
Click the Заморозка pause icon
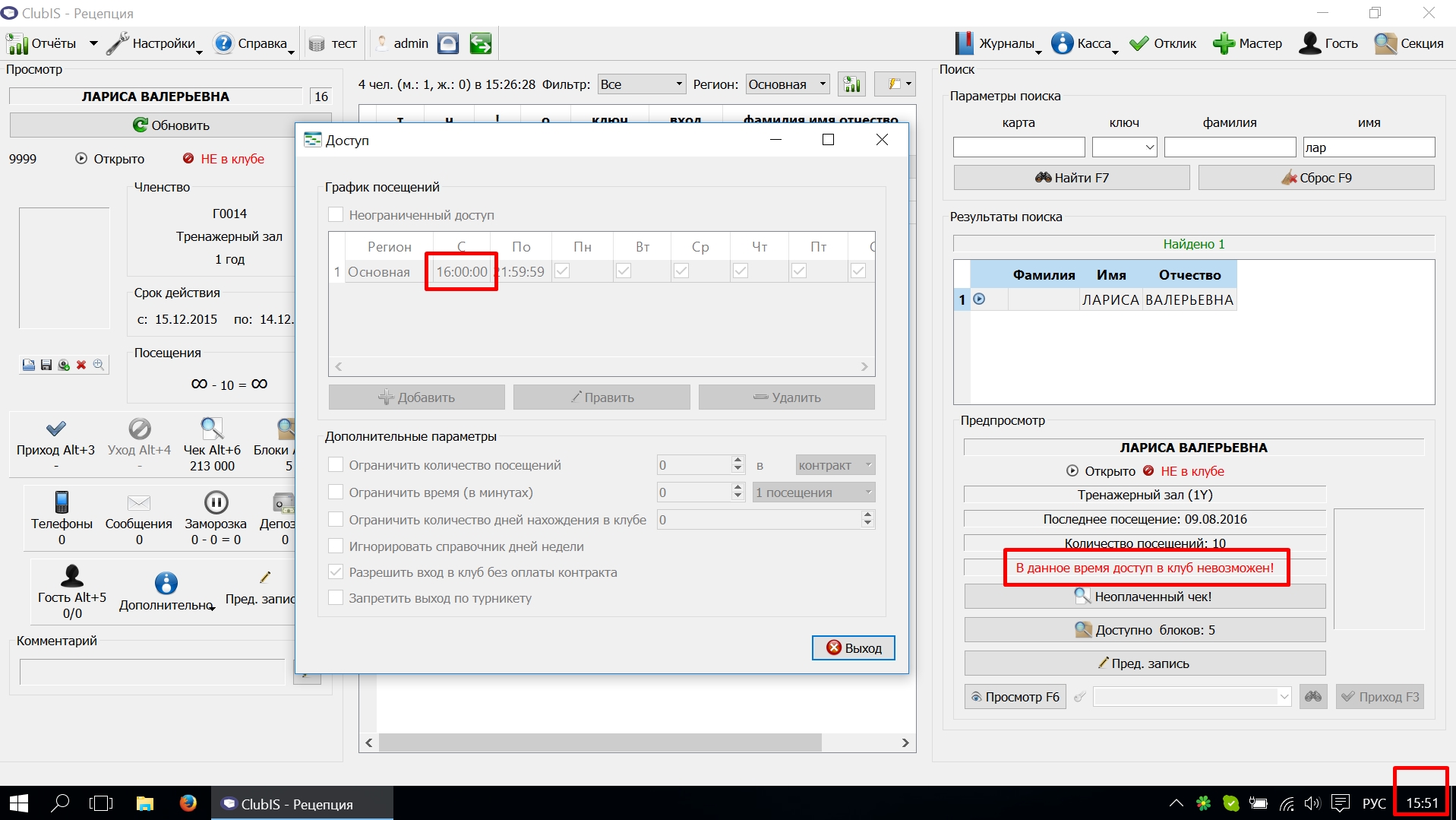216,502
